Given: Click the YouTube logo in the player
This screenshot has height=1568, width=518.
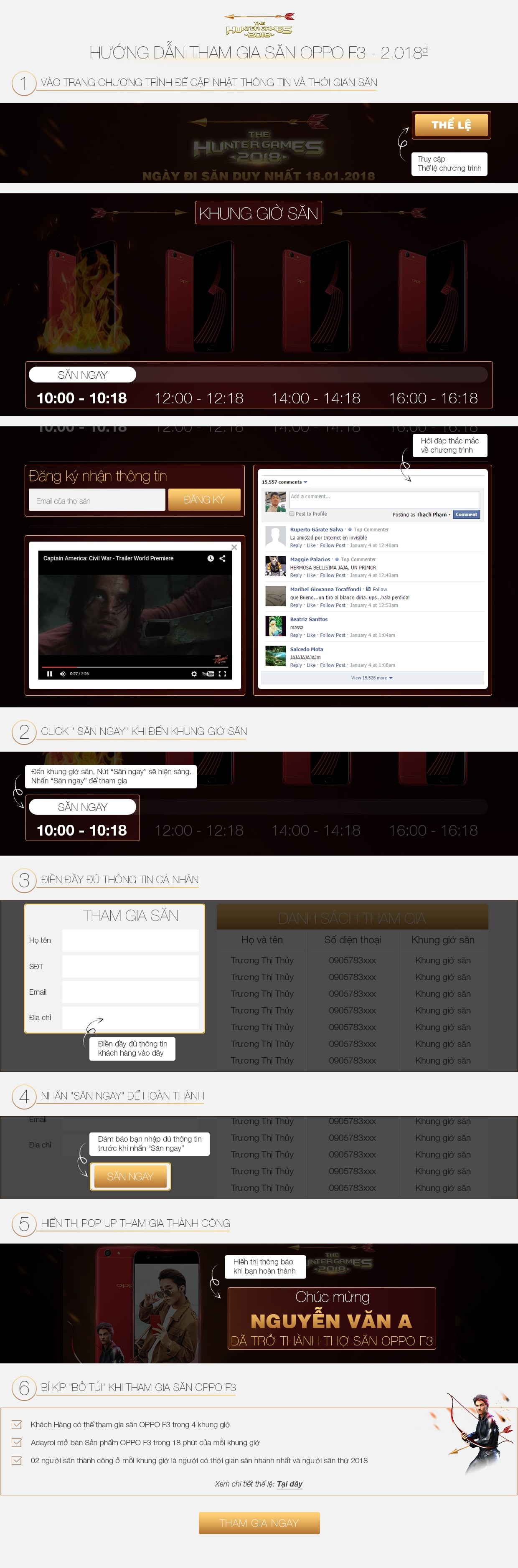Looking at the screenshot, I should [208, 673].
